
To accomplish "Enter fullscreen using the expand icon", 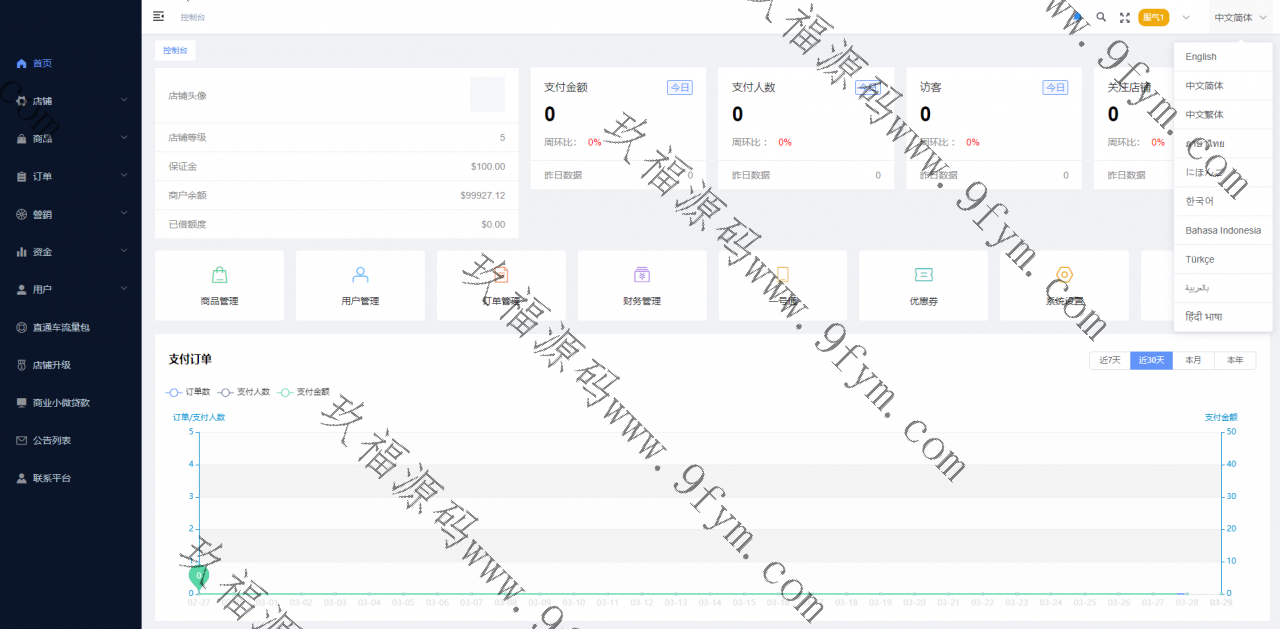I will pos(1125,17).
